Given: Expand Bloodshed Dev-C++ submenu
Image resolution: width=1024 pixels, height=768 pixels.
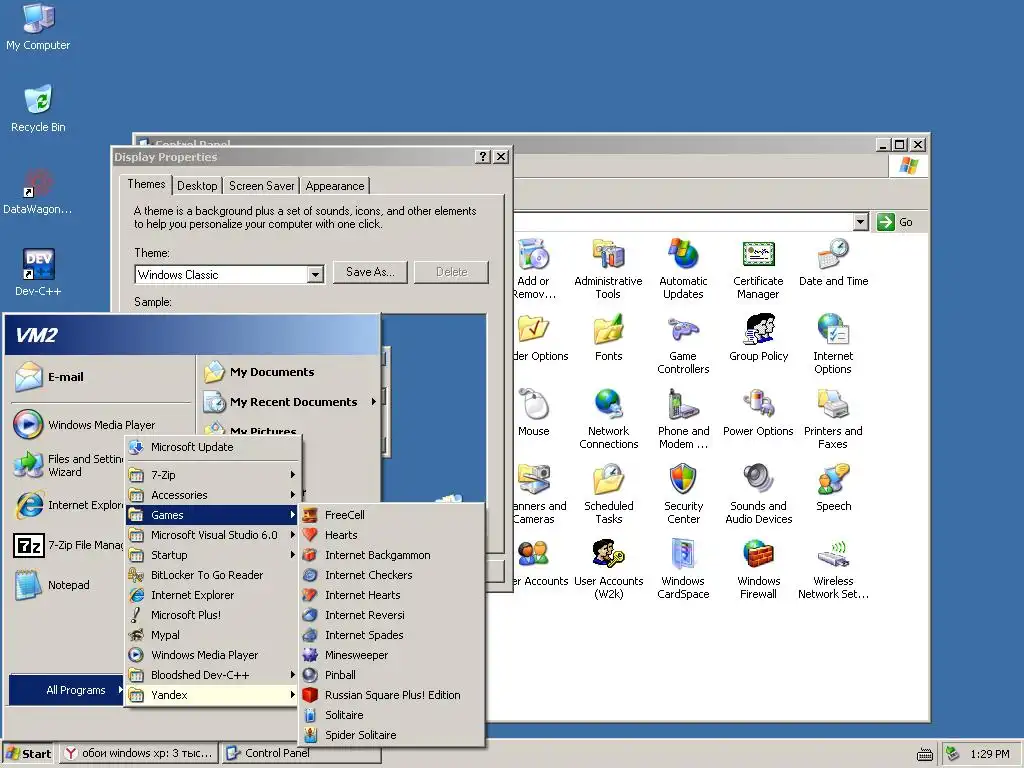Looking at the screenshot, I should click(213, 675).
